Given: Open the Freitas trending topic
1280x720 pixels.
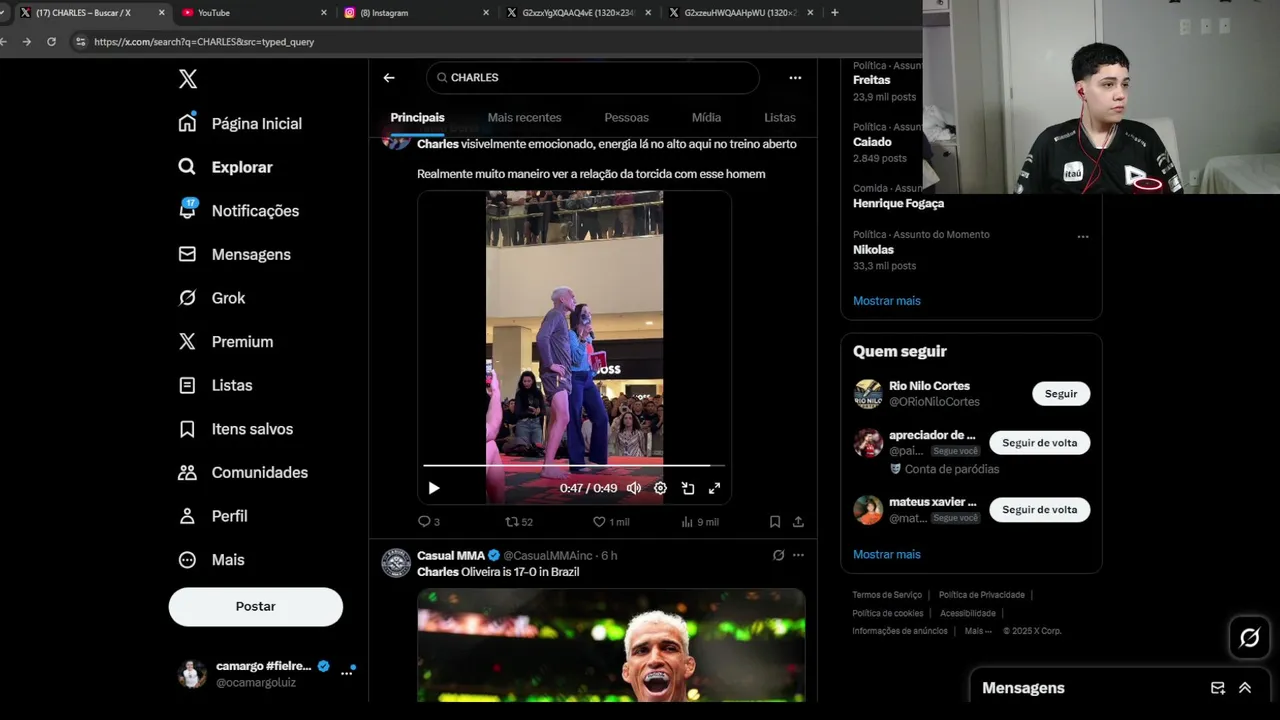Looking at the screenshot, I should point(872,80).
